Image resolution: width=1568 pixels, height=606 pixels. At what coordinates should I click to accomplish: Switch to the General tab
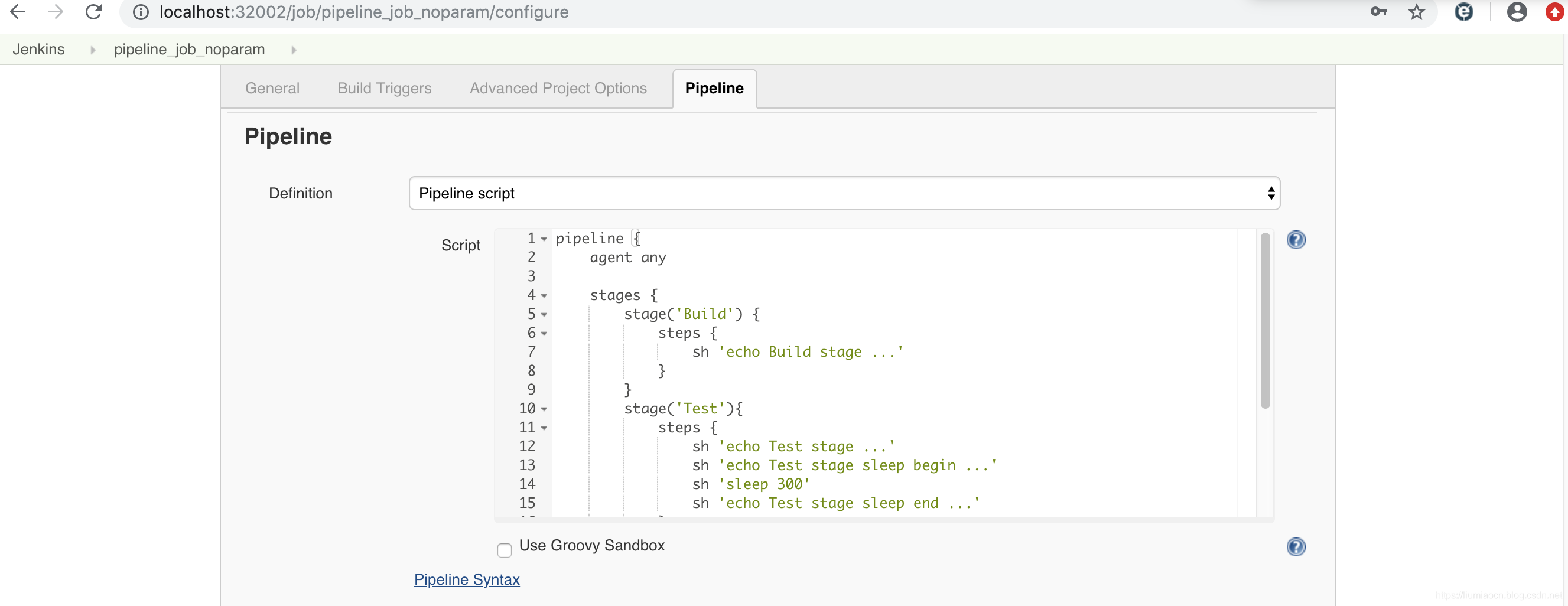point(272,88)
